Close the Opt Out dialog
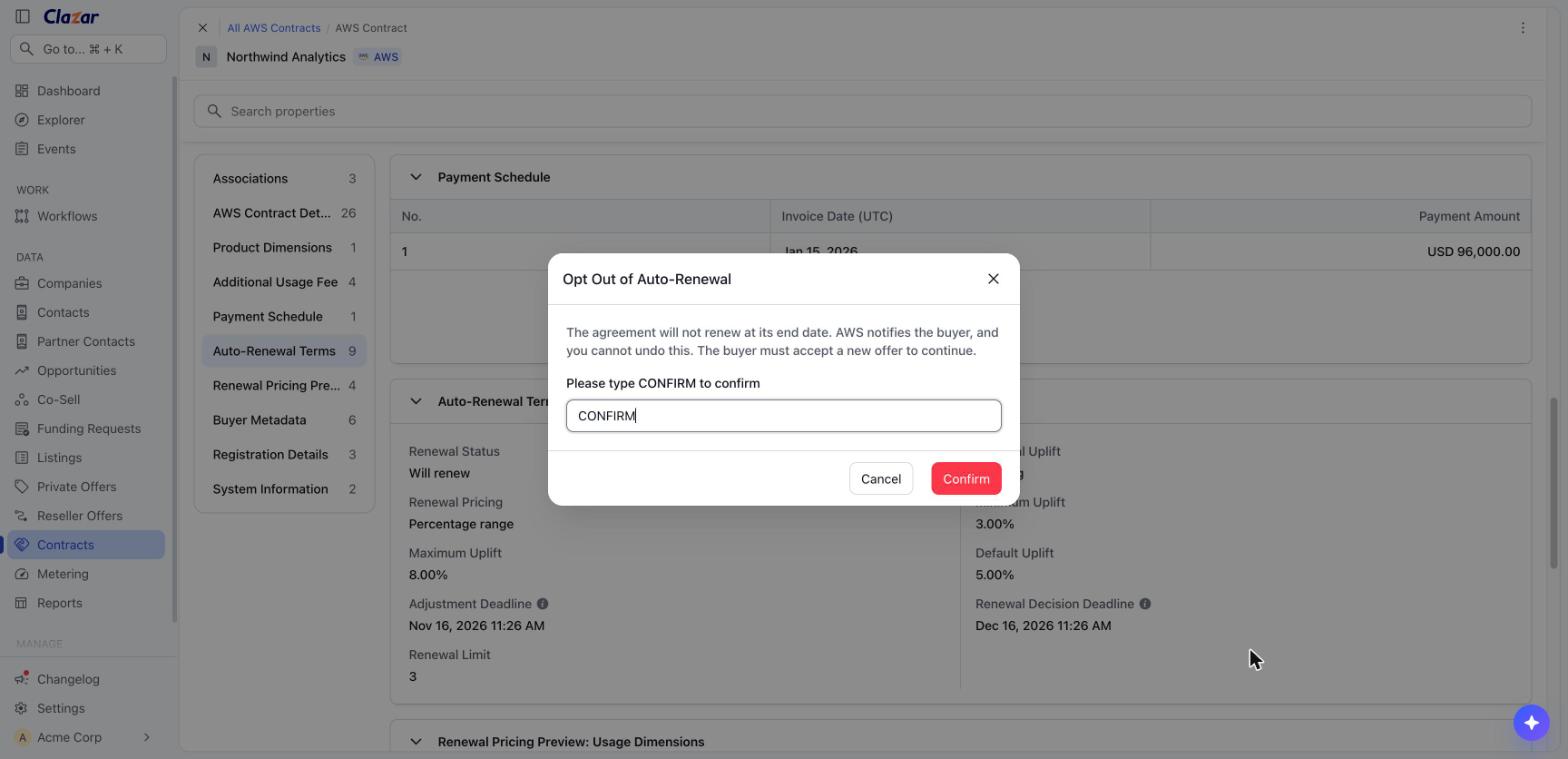Image resolution: width=1568 pixels, height=759 pixels. coord(993,279)
